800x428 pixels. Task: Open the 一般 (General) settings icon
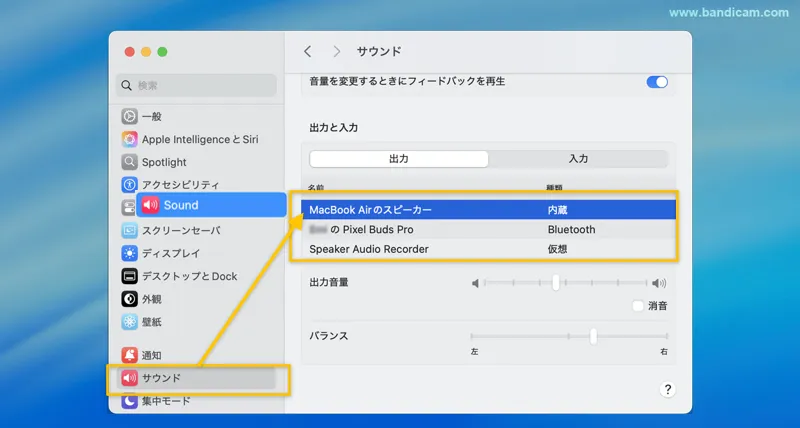(130, 116)
